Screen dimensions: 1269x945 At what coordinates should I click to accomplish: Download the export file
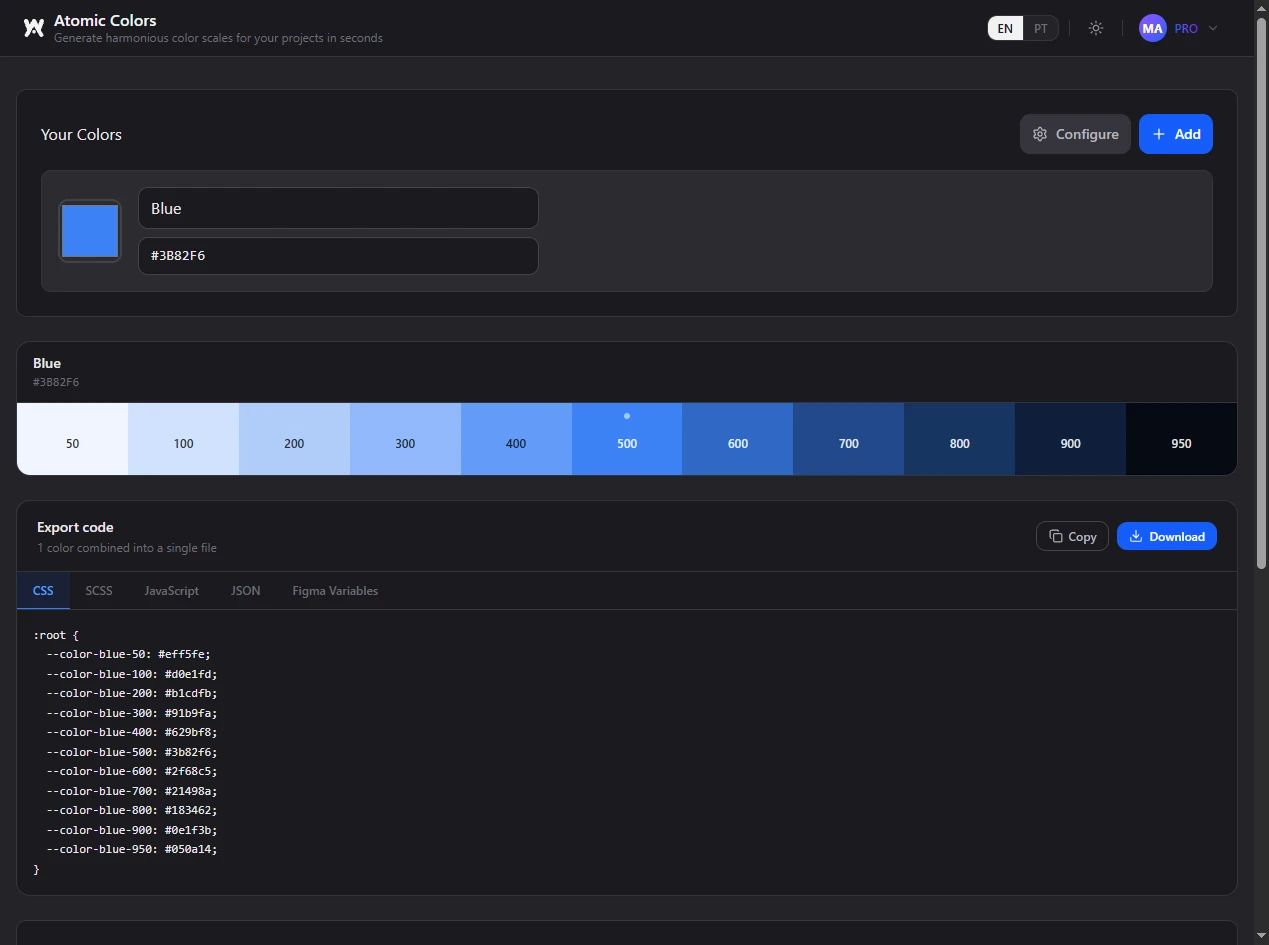tap(1167, 536)
